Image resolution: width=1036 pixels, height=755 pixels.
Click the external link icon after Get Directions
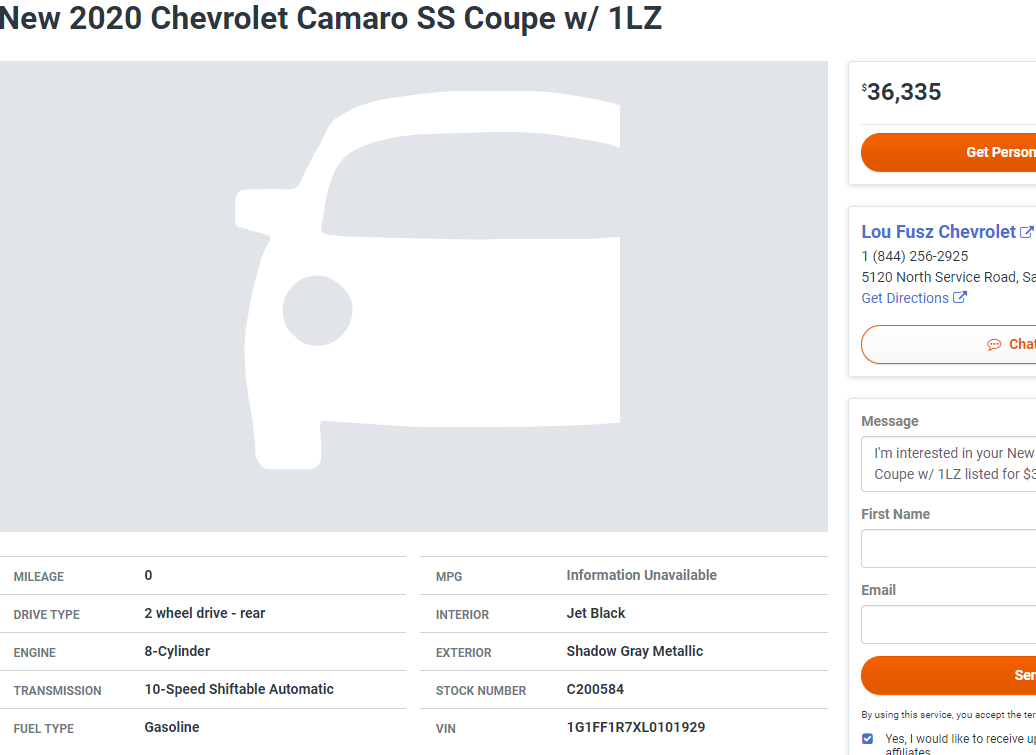click(960, 298)
